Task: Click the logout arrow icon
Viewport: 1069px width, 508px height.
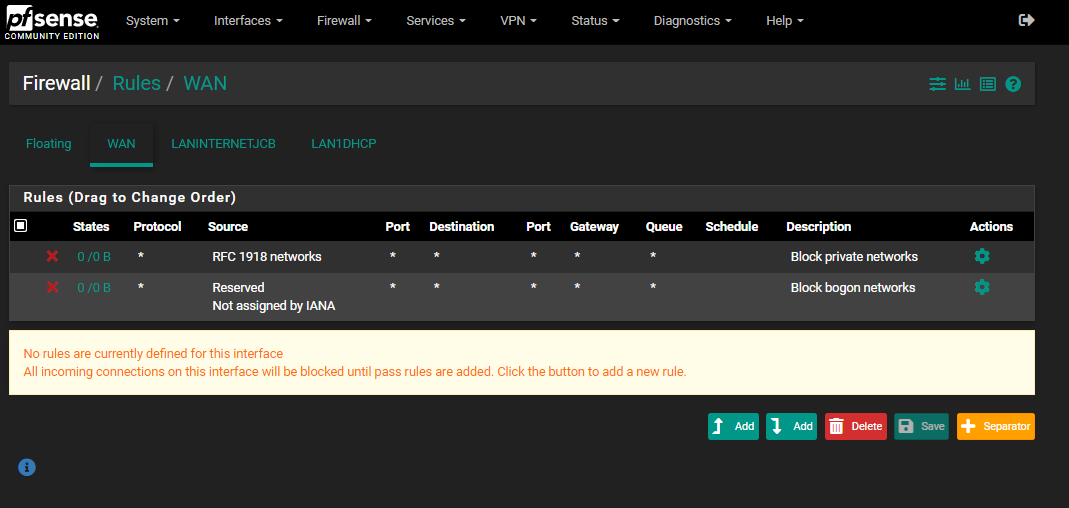Action: 1026,20
